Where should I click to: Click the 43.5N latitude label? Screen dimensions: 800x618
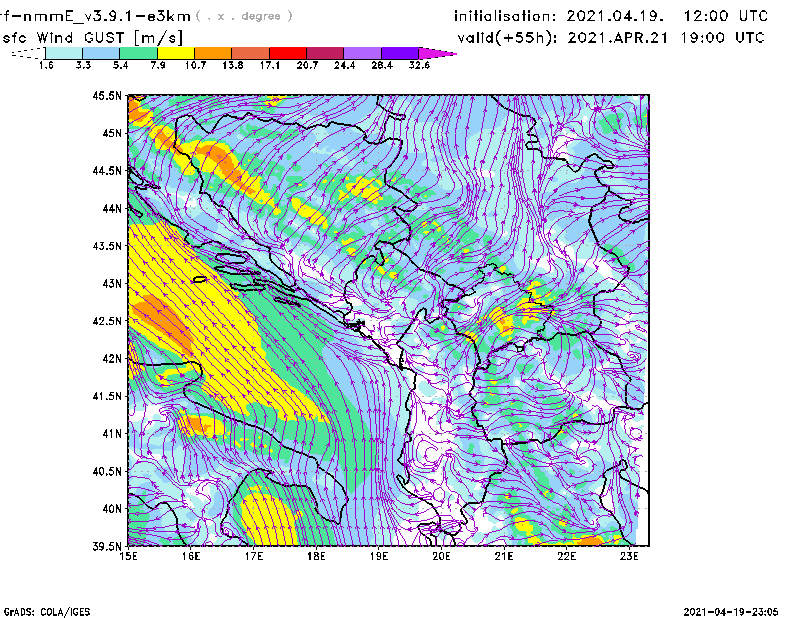108,245
